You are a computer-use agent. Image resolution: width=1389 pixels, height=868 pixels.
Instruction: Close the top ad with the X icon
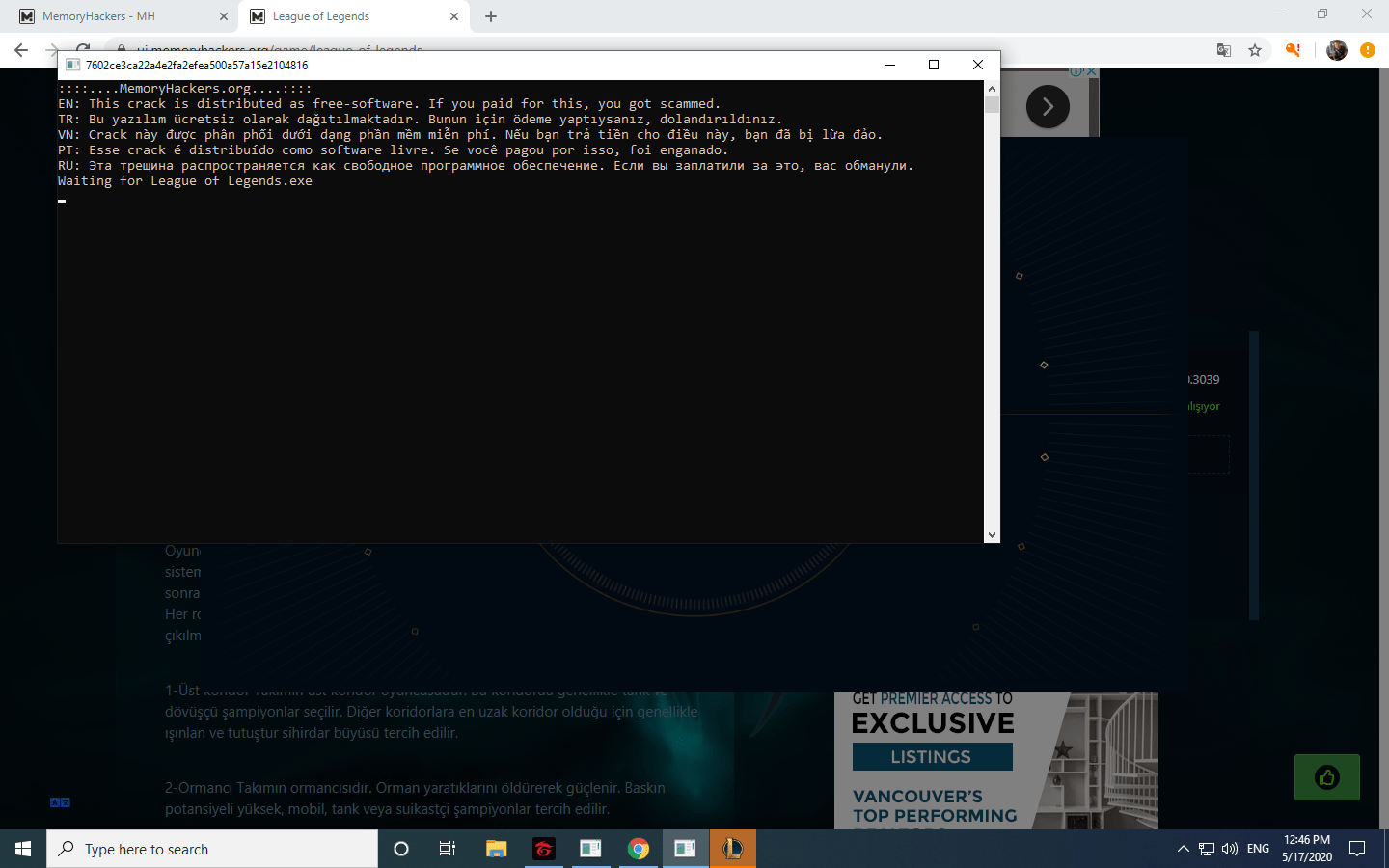[x=1092, y=71]
